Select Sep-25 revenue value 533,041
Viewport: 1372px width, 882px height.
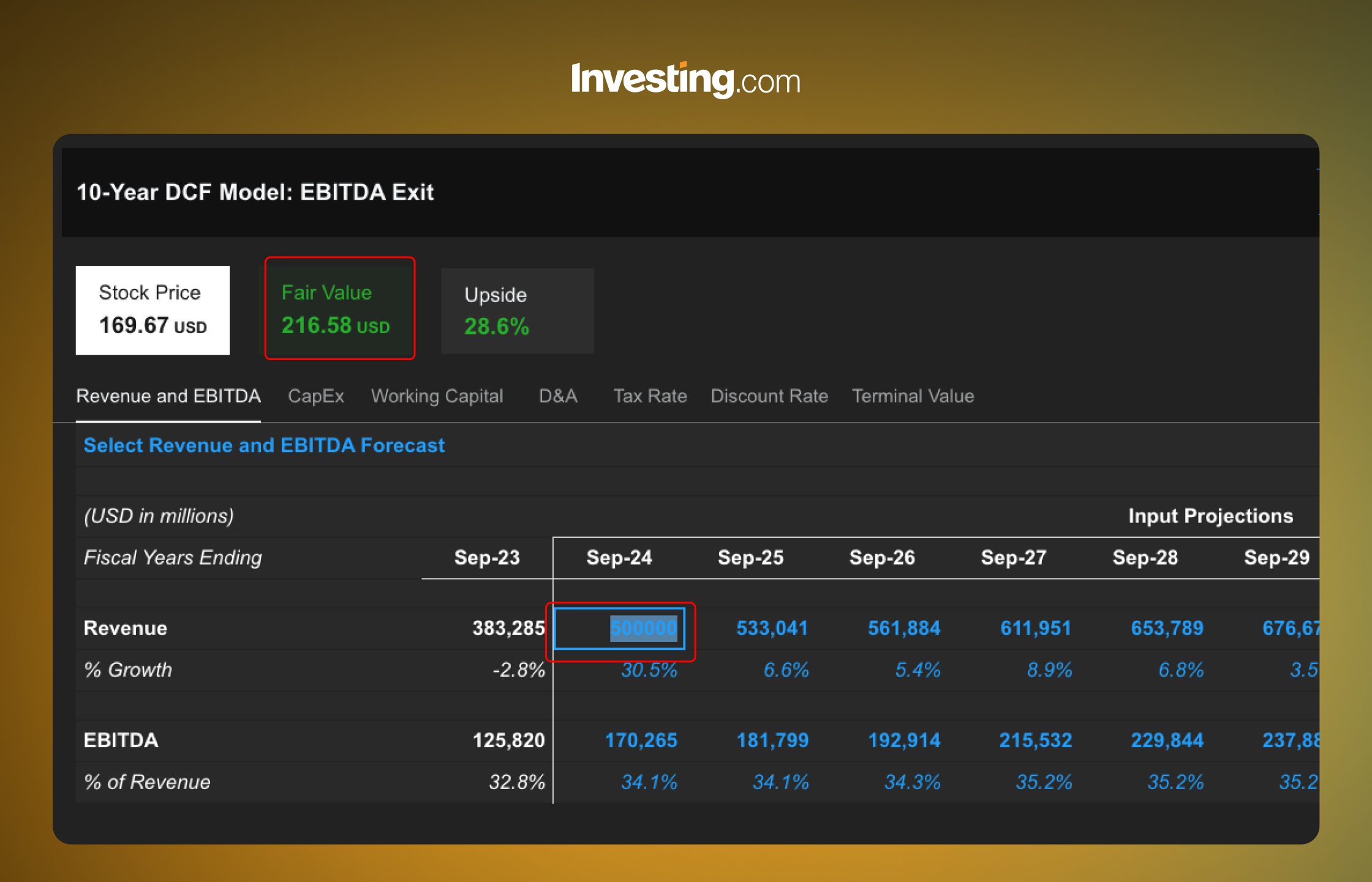(x=772, y=628)
